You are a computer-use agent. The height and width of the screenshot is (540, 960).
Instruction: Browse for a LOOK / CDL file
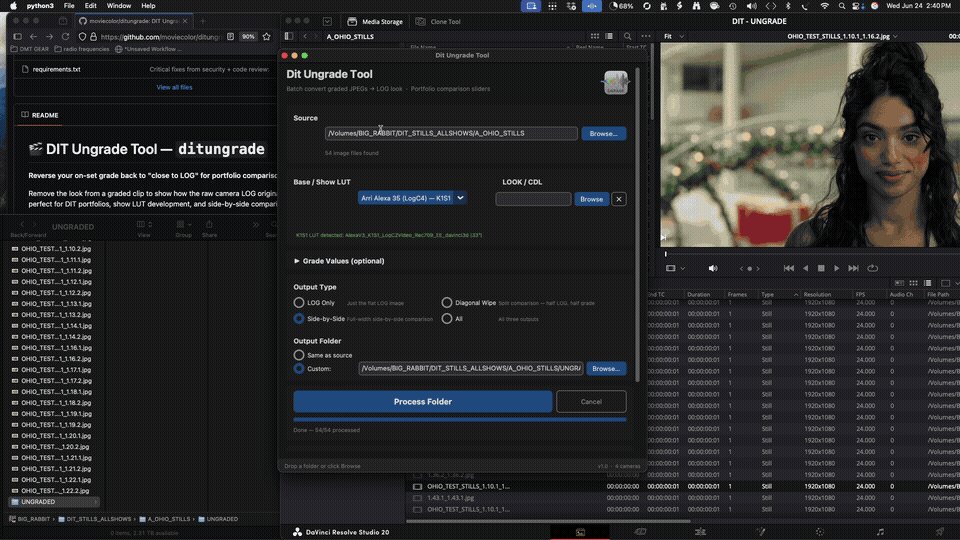click(591, 199)
